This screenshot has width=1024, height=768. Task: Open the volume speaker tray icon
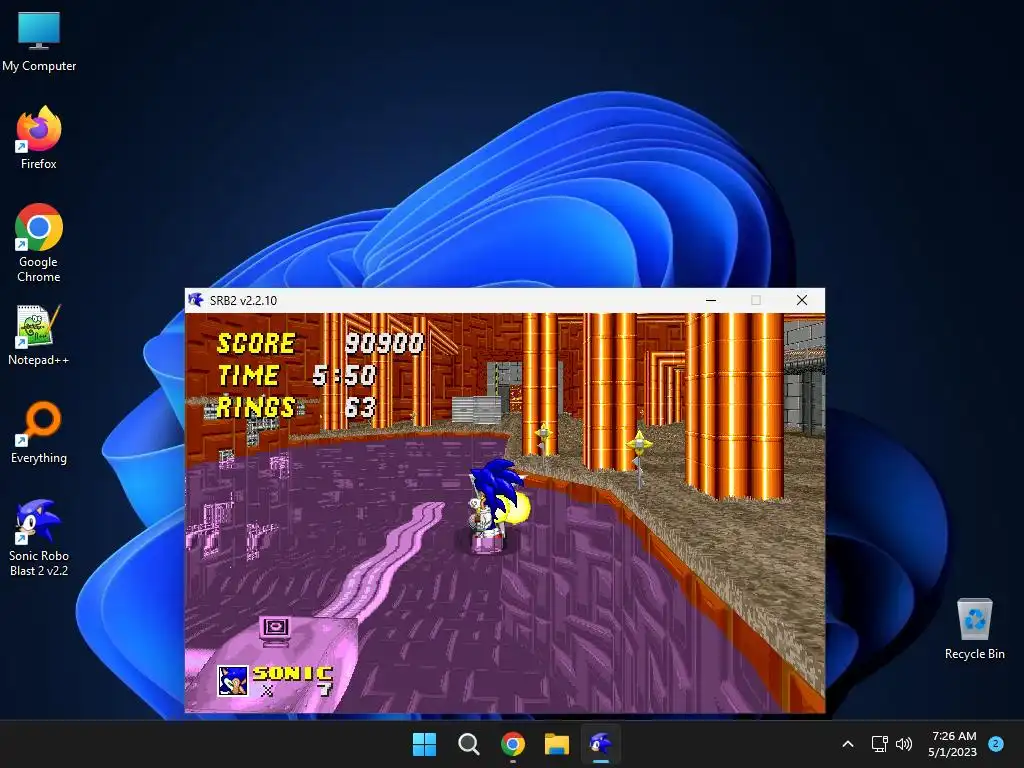904,744
